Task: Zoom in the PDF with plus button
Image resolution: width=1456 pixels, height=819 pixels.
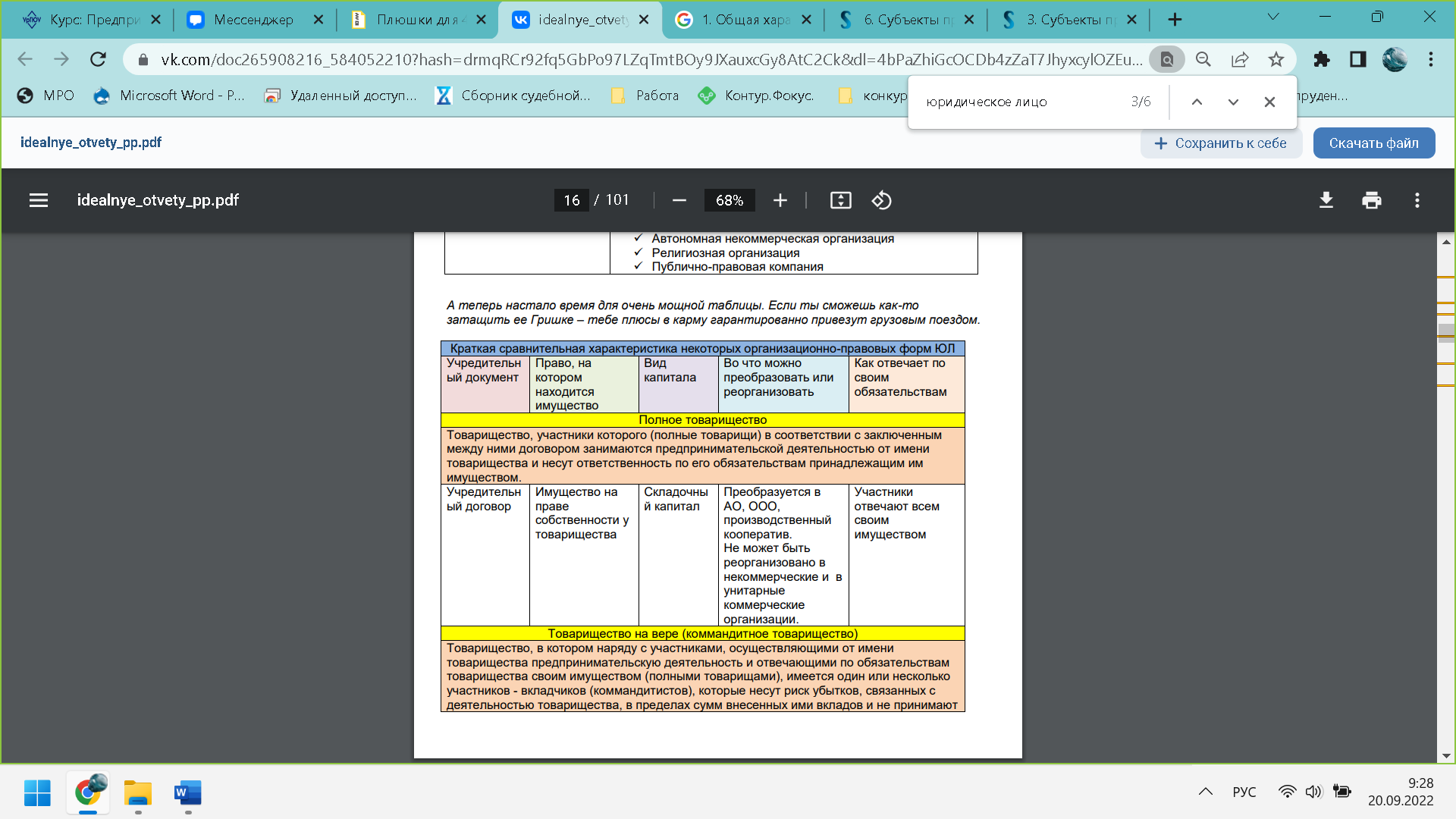Action: (x=780, y=200)
